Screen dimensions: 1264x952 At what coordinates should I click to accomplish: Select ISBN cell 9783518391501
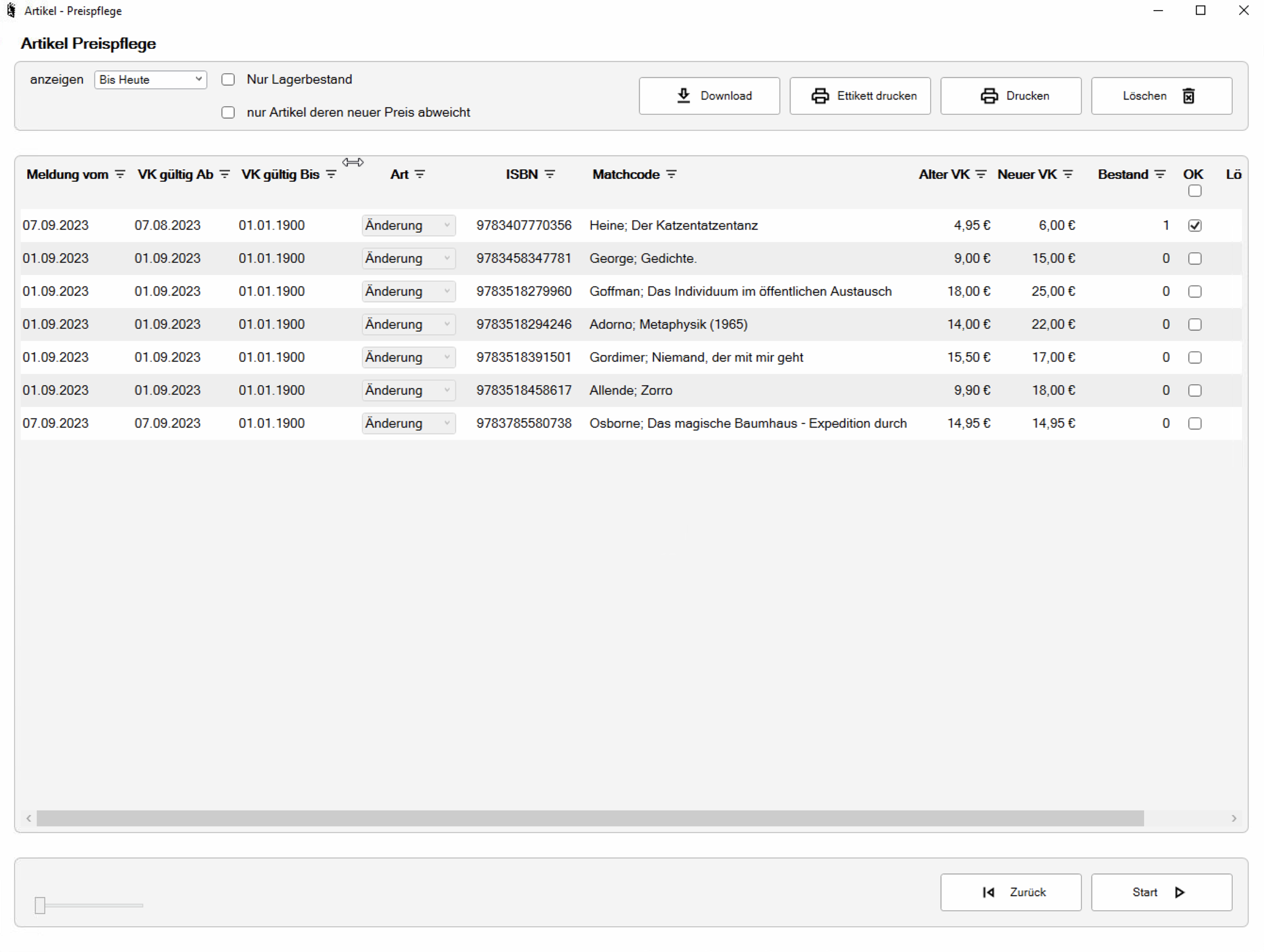(x=524, y=358)
